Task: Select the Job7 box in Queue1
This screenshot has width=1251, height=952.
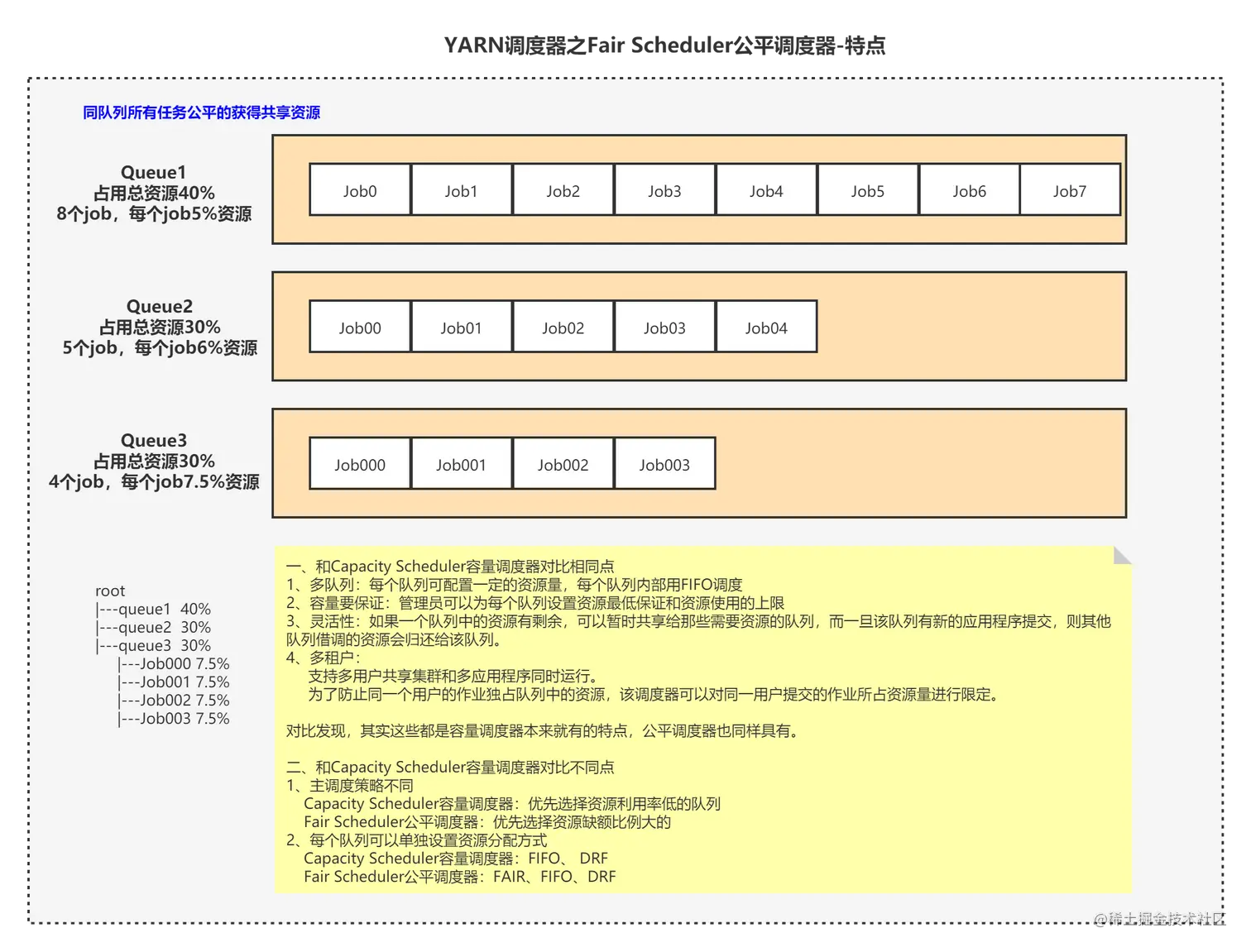Action: 1071,189
